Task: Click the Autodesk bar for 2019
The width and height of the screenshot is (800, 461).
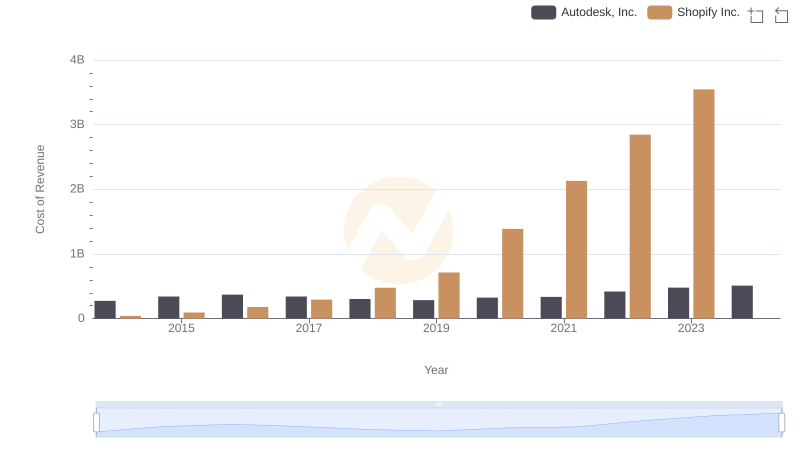Action: click(423, 309)
